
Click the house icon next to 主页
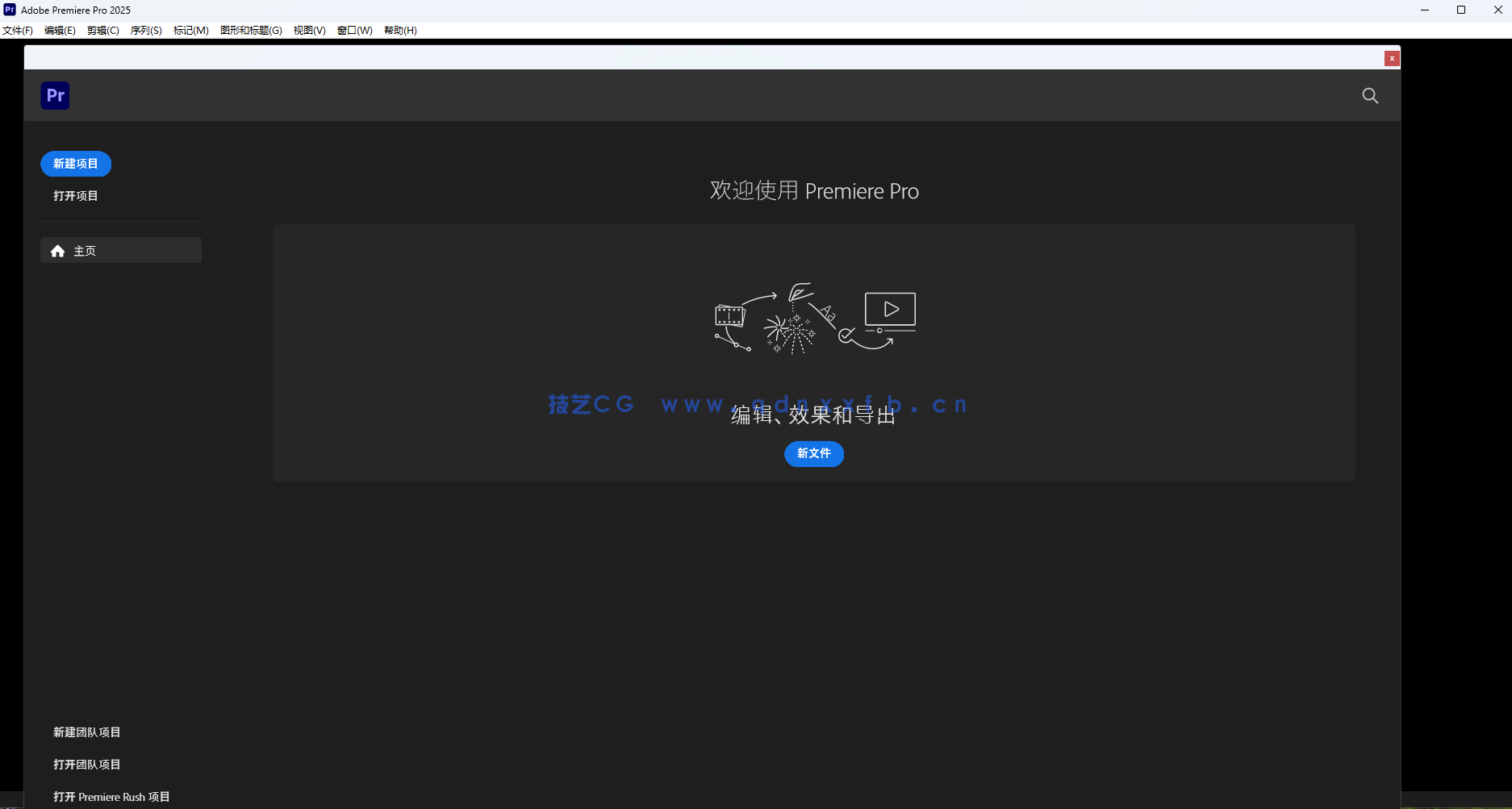click(x=57, y=251)
